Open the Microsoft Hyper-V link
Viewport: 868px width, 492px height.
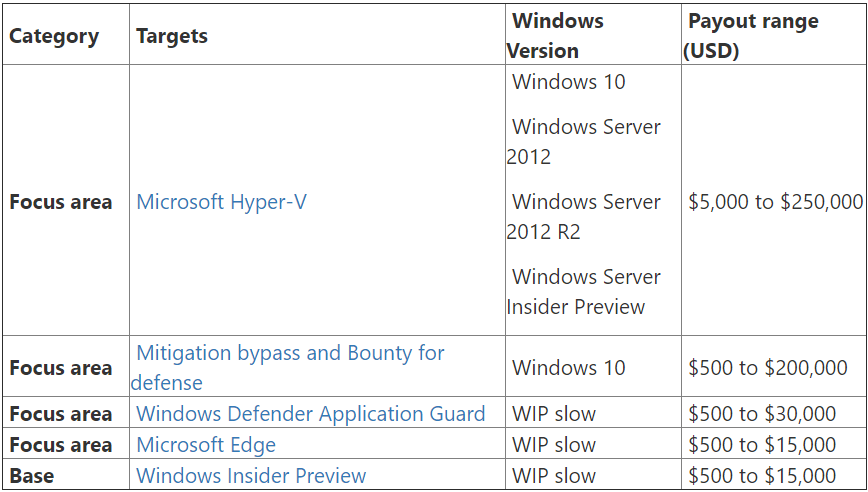pos(221,202)
